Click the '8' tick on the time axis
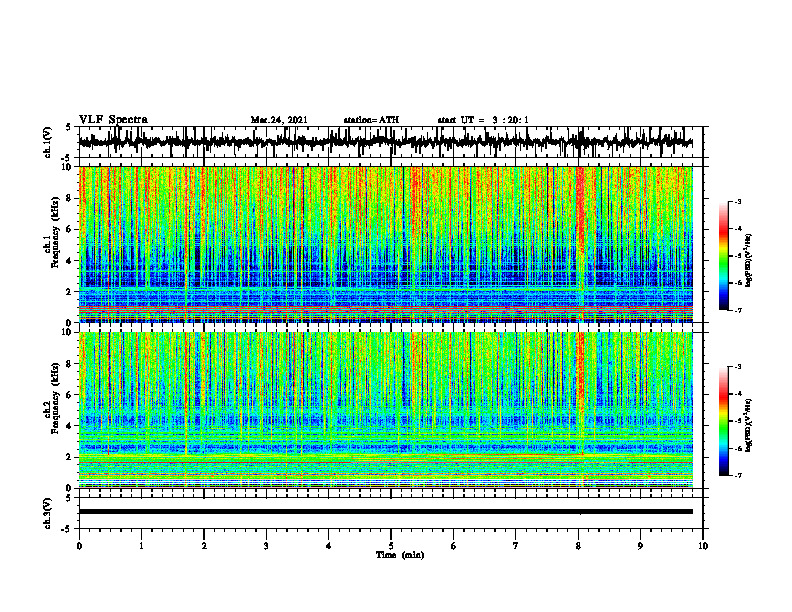This screenshot has height=612, width=792. pyautogui.click(x=578, y=546)
